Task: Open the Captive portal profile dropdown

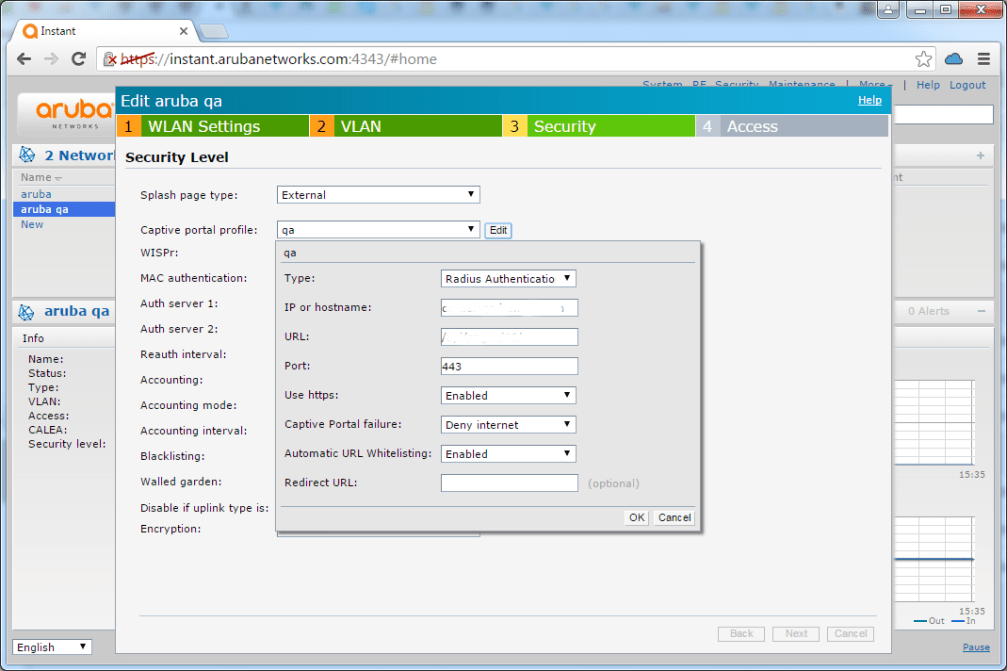Action: [377, 229]
